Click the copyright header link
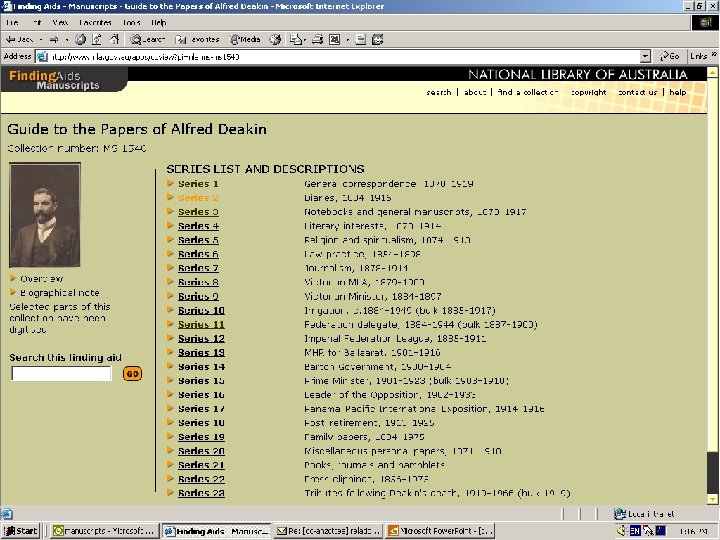 click(588, 92)
